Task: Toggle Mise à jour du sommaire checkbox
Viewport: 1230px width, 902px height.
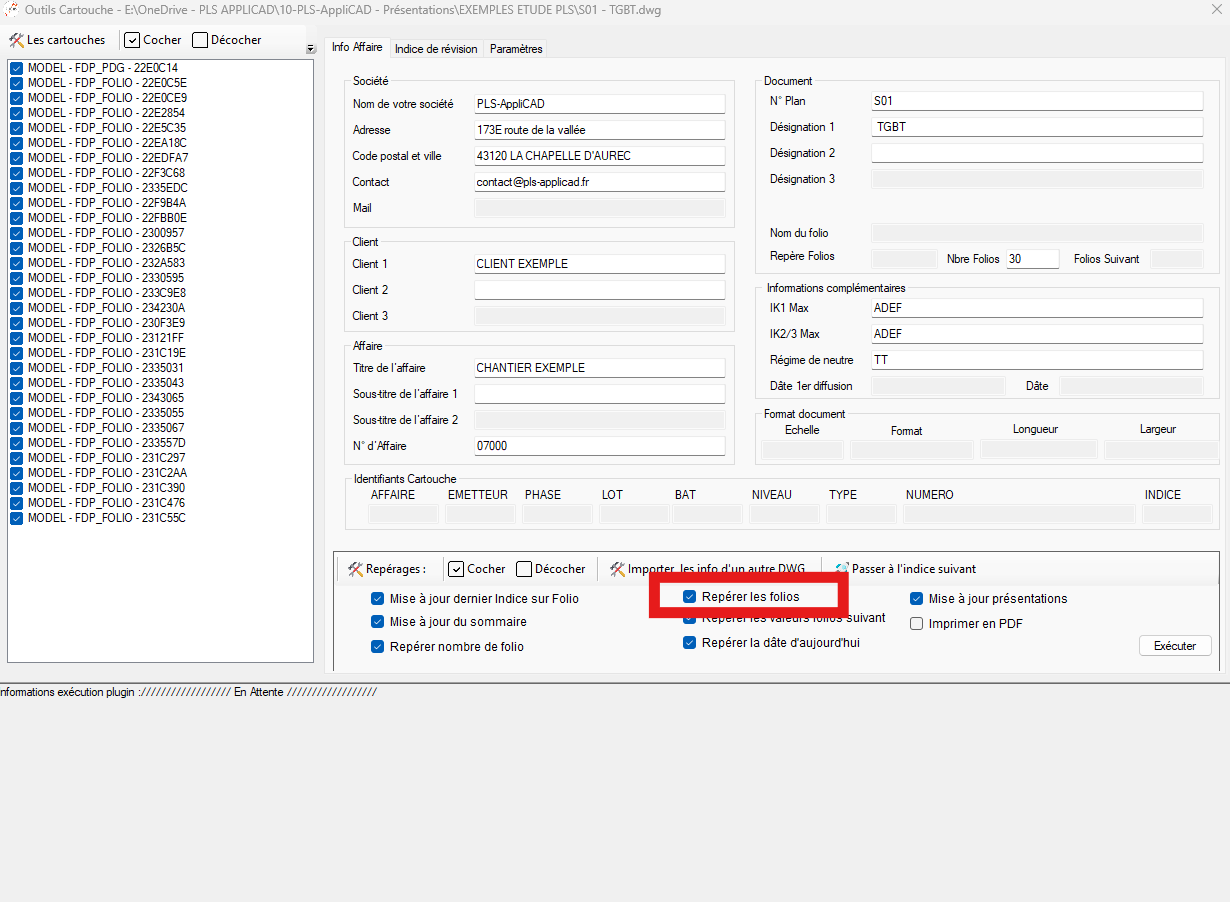Action: [377, 622]
